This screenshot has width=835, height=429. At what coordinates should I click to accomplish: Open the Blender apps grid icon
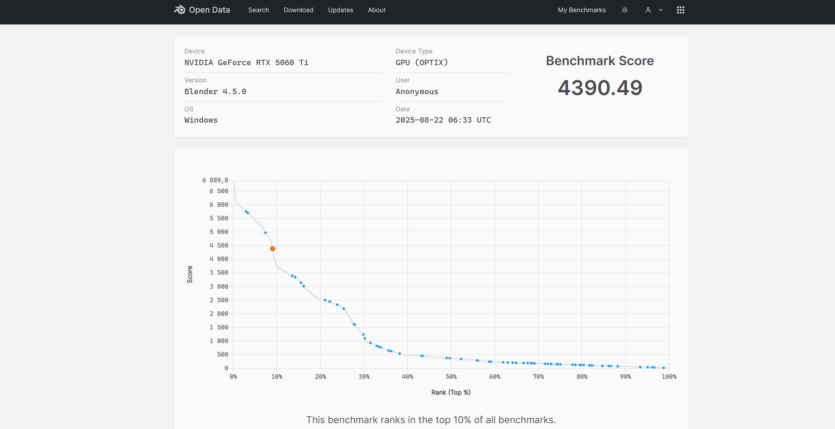point(681,10)
